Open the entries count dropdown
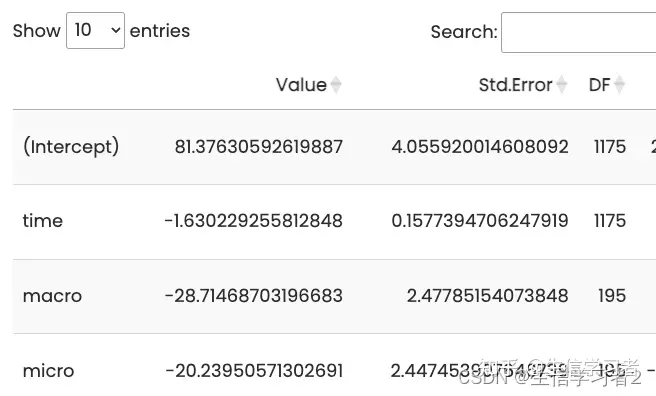Screen dimensions: 656x396 coord(95,31)
